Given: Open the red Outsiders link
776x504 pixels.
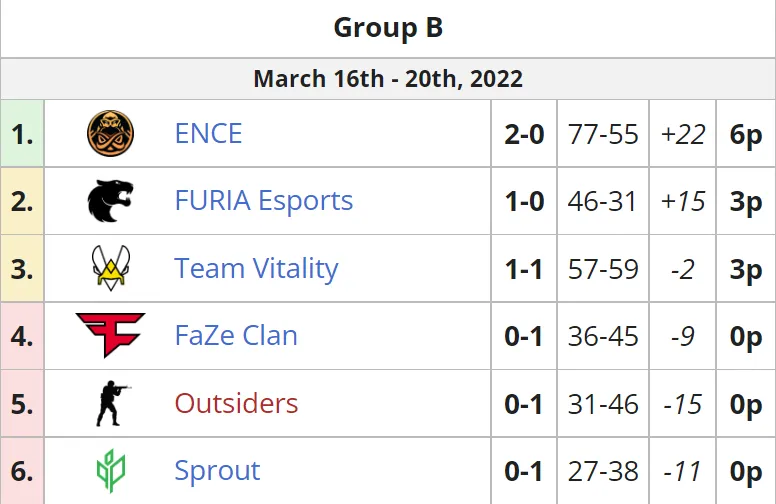Looking at the screenshot, I should click(x=236, y=403).
